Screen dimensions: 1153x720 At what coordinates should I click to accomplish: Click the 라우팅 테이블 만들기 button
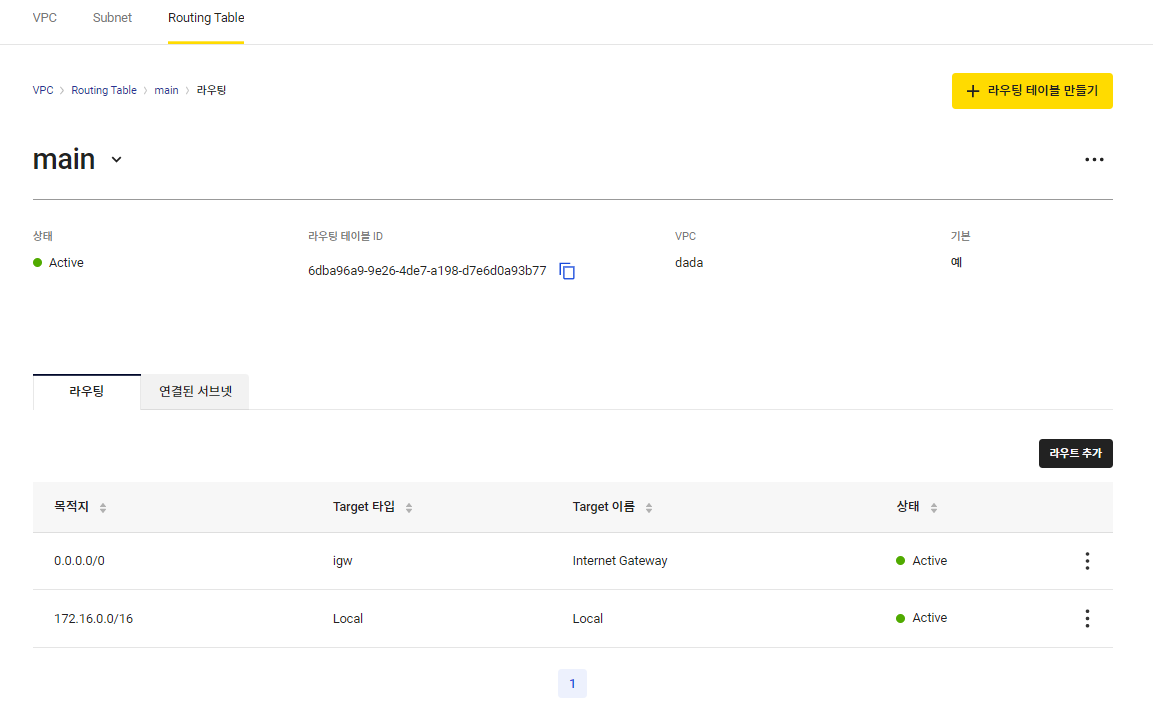pos(1032,91)
